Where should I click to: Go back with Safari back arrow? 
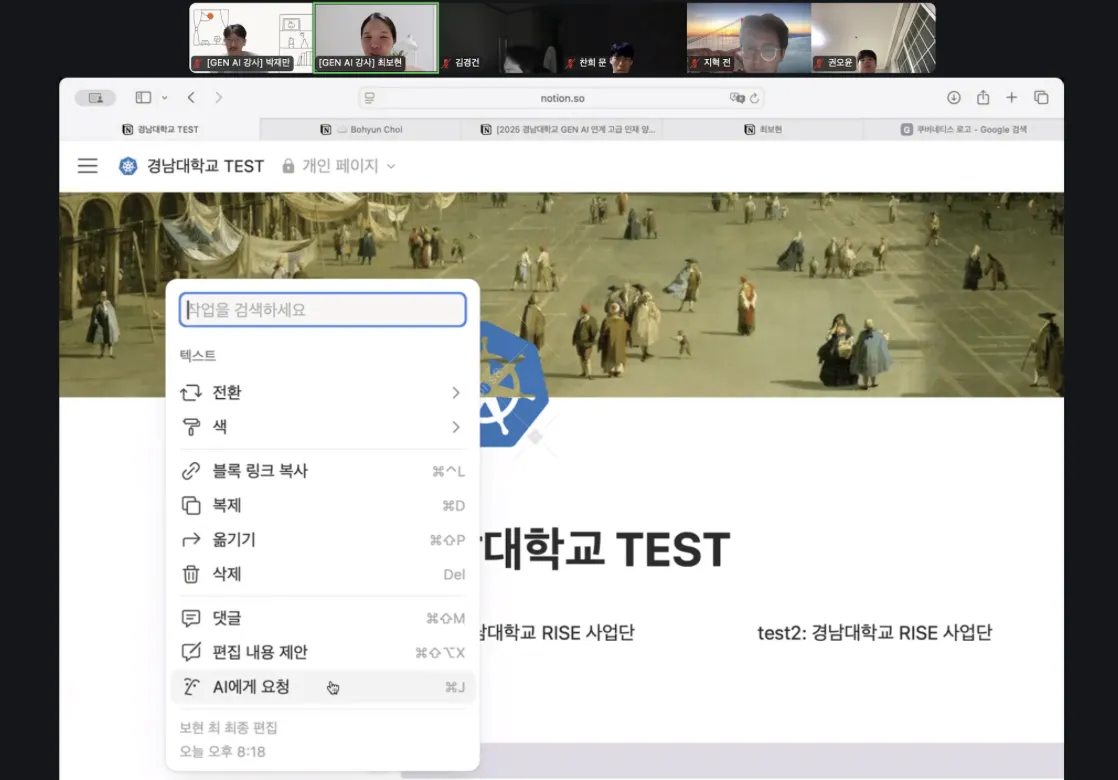point(191,98)
